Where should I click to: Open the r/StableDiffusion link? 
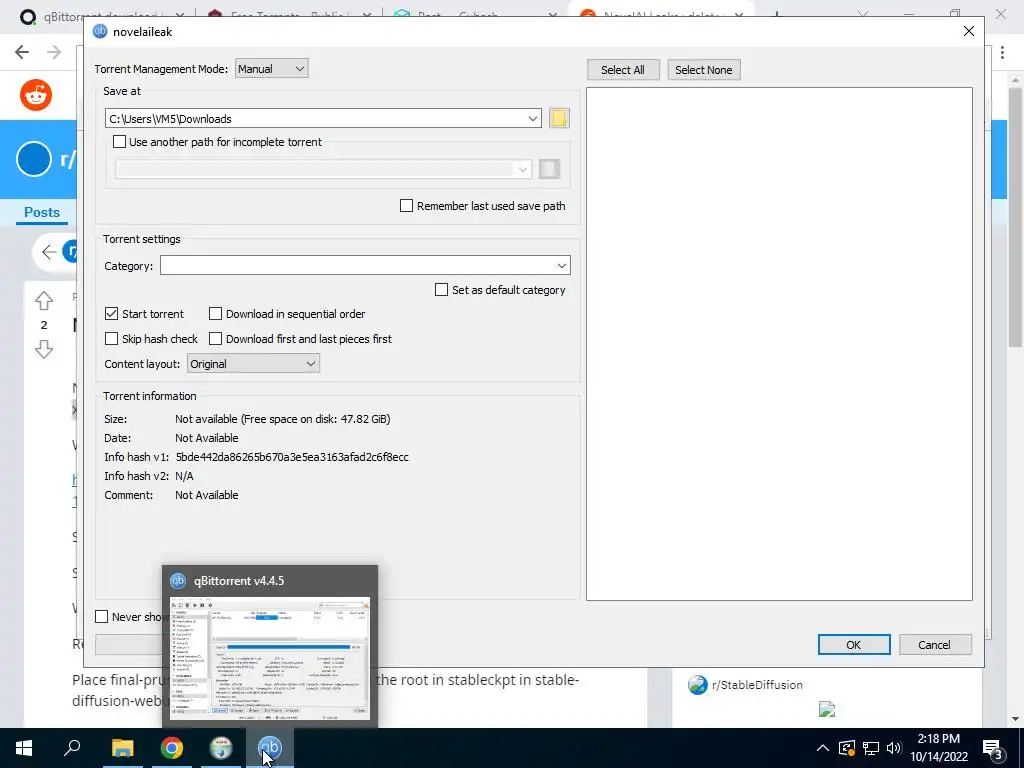[757, 684]
